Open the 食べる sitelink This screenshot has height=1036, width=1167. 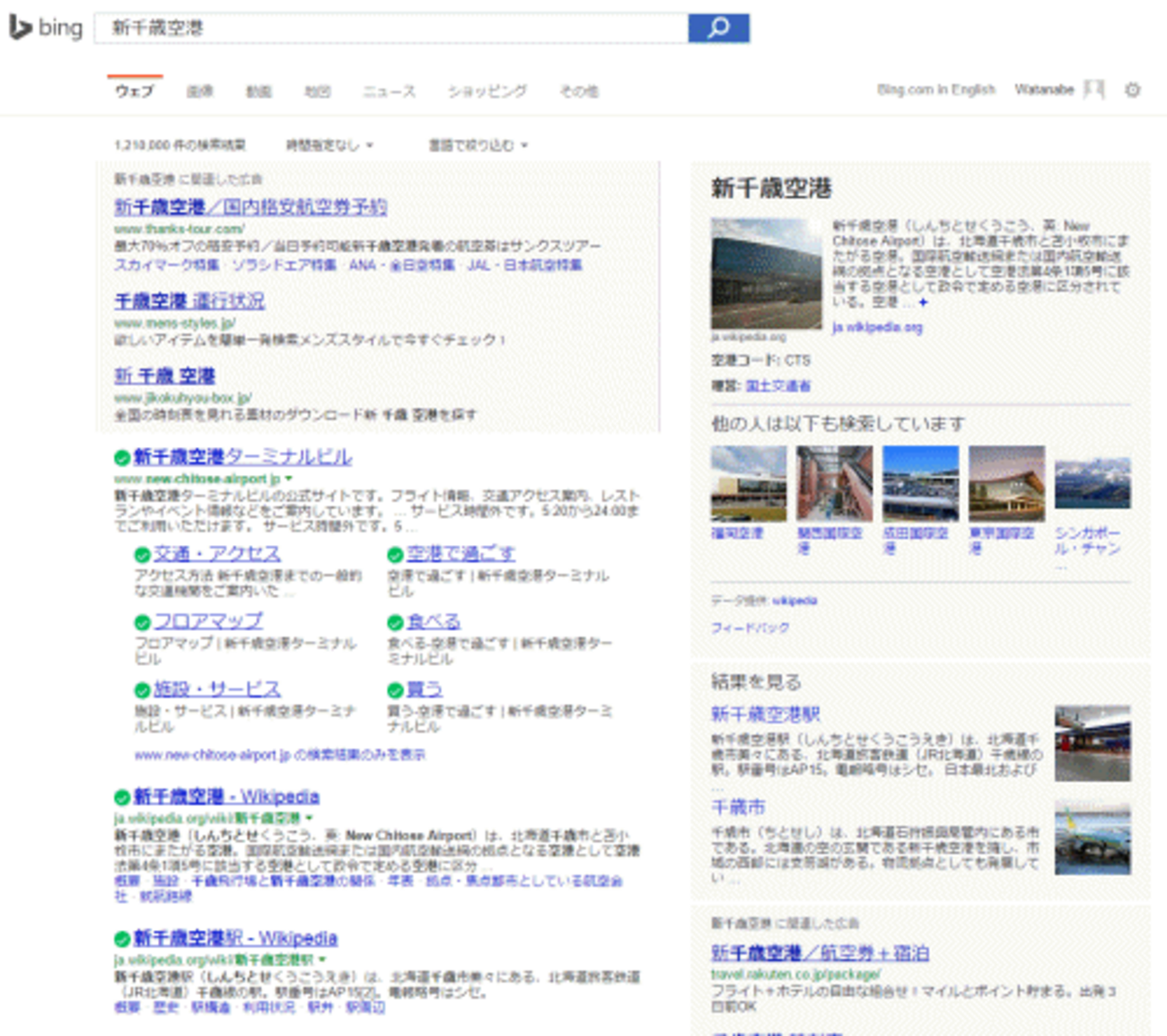point(434,621)
